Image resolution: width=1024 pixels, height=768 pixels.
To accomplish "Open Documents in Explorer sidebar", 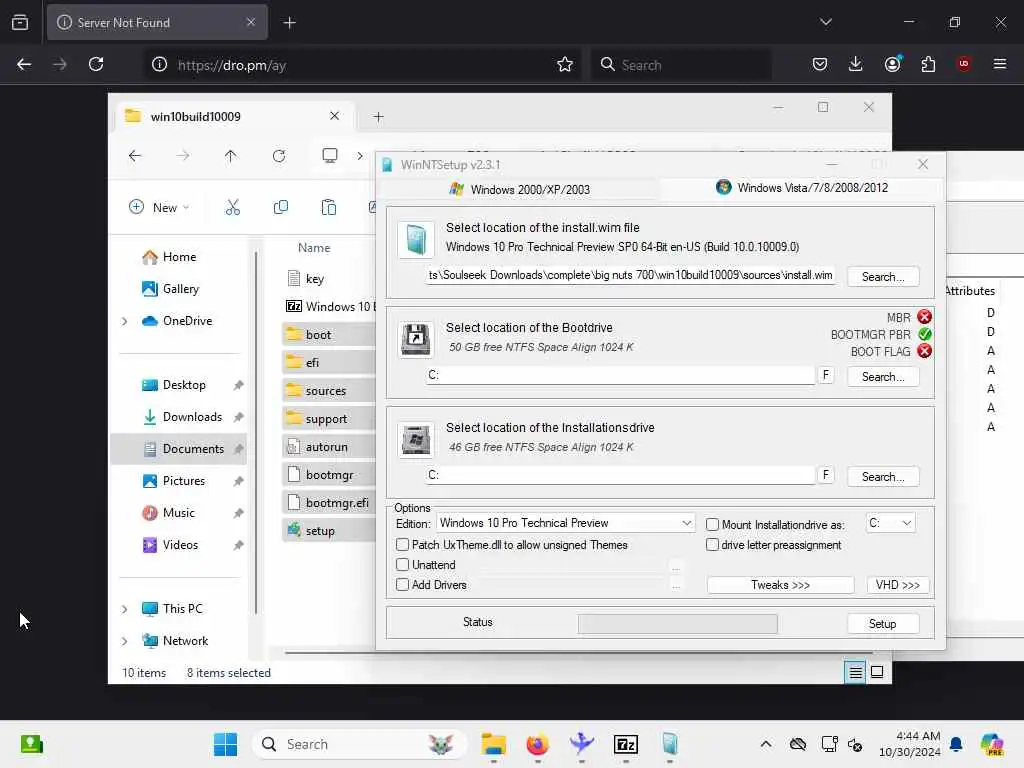I will coord(179,449).
